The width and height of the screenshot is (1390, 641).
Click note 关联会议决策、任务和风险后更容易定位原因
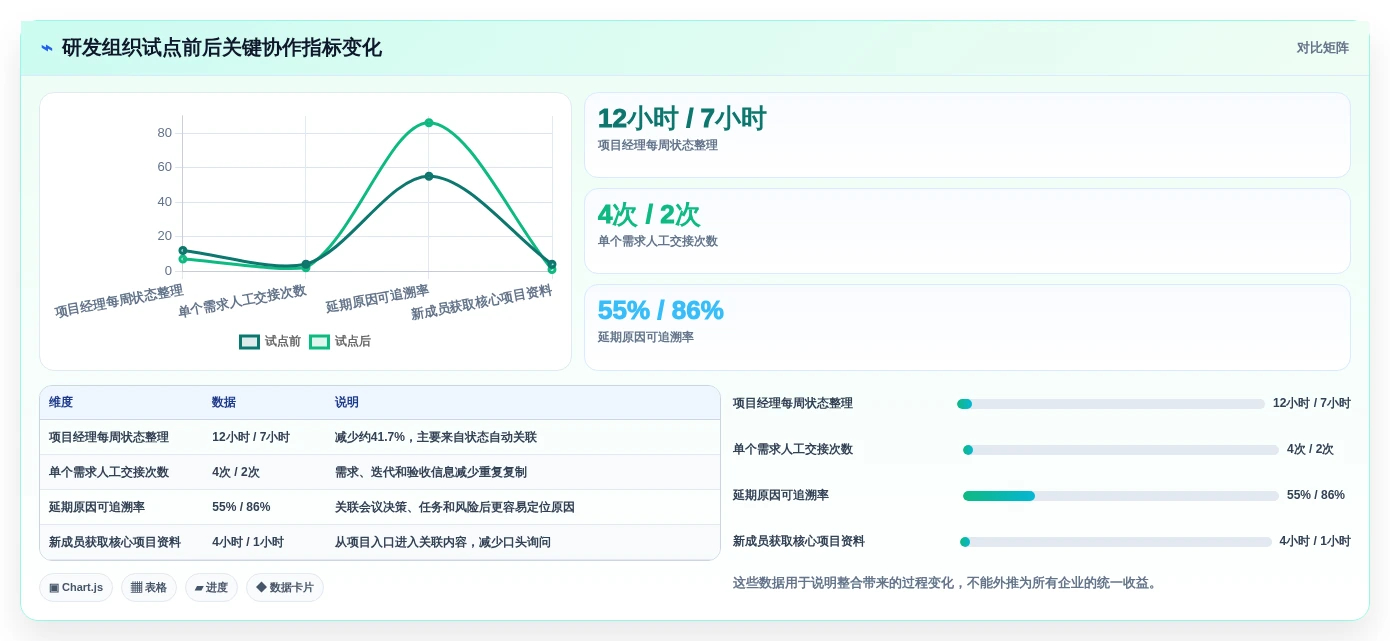point(455,508)
